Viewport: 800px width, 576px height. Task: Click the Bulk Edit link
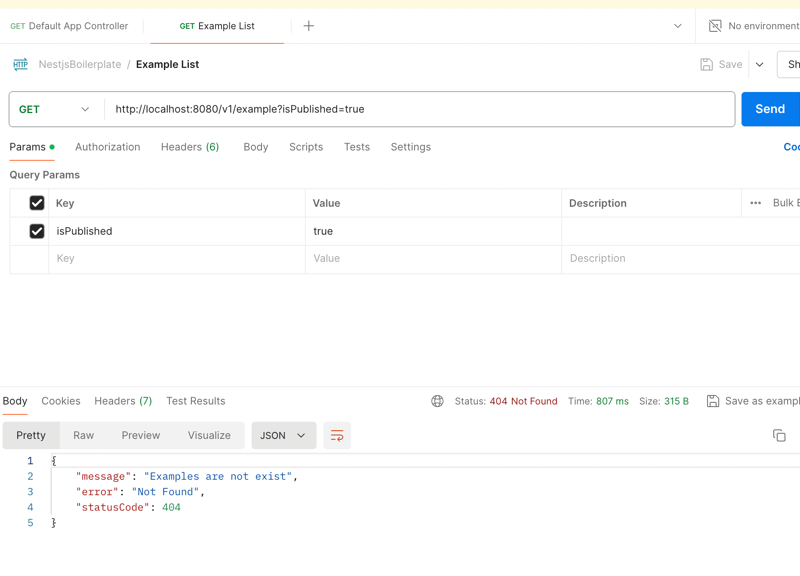786,203
